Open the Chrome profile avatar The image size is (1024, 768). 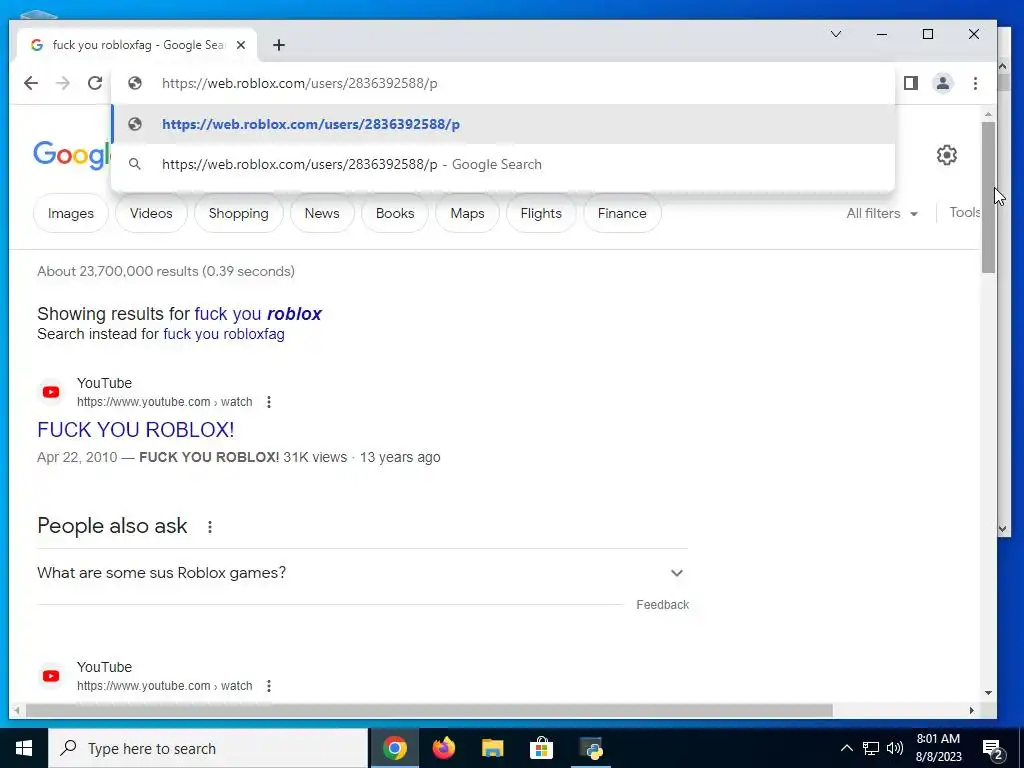[x=943, y=83]
